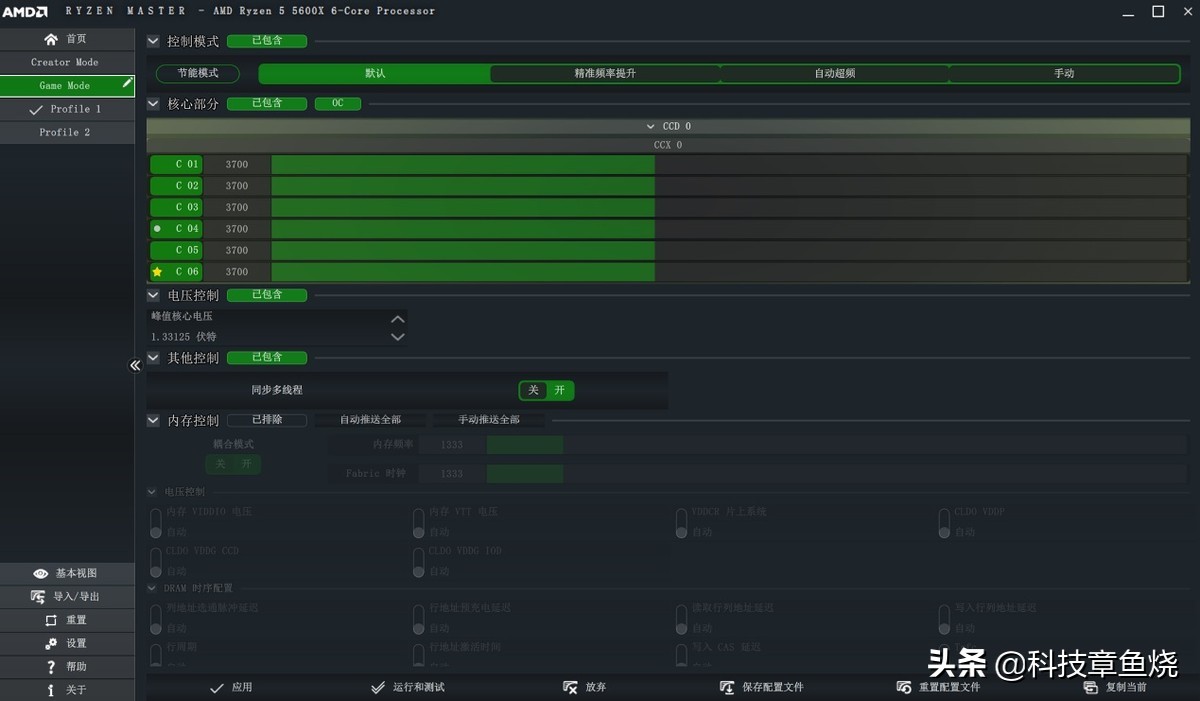The image size is (1200, 701).
Task: Click the 重置 reset item in sidebar
Action: 67,620
